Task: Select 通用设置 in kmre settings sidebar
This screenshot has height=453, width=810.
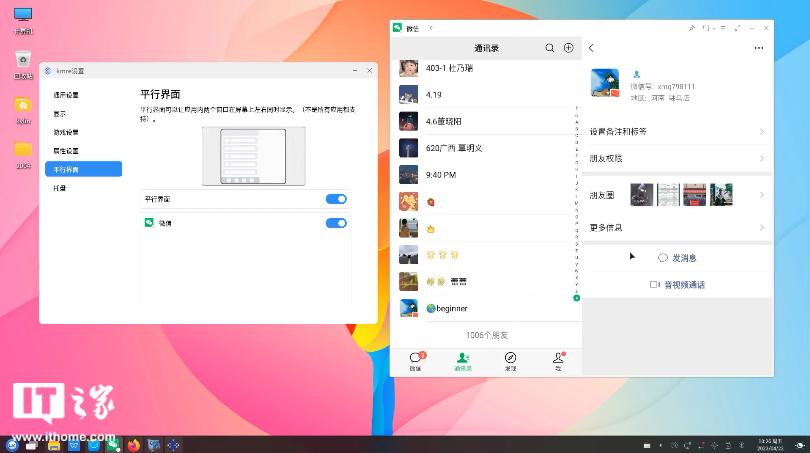Action: pos(84,95)
